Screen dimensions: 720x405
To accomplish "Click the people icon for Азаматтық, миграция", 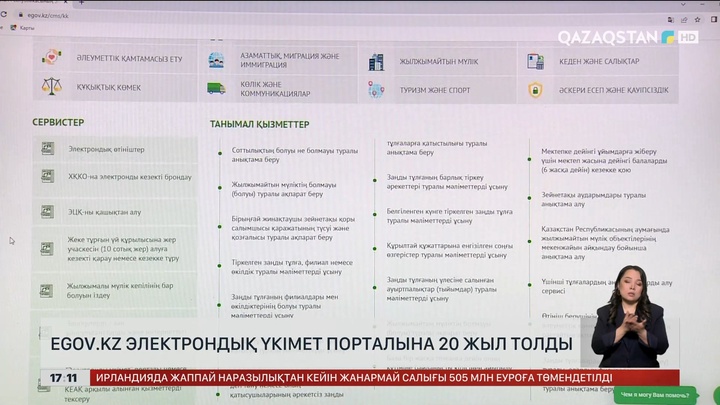I will tap(216, 60).
